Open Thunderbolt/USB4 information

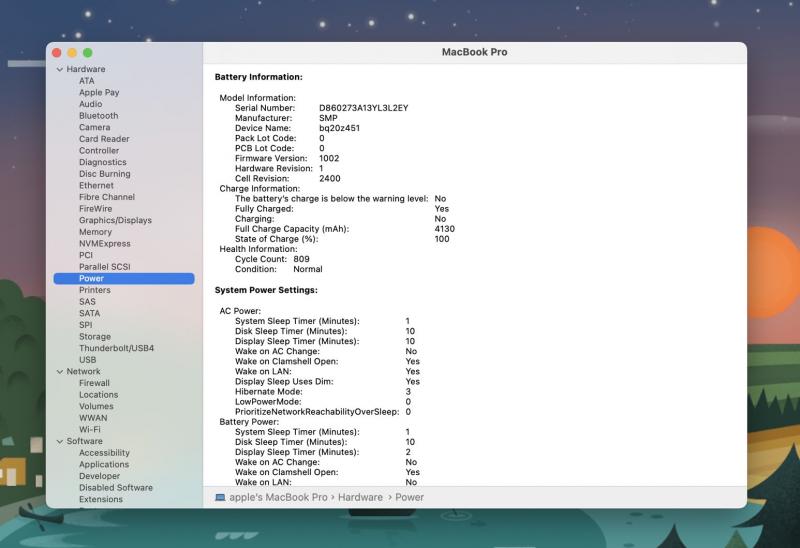tap(116, 348)
